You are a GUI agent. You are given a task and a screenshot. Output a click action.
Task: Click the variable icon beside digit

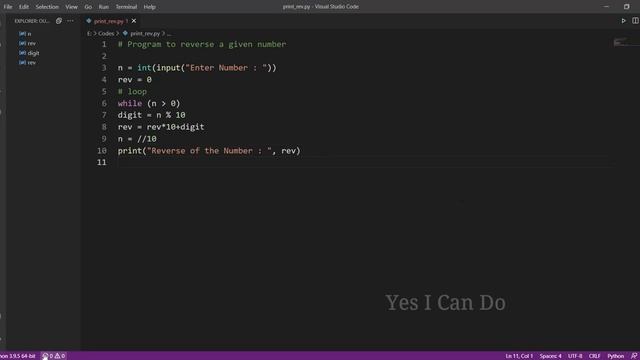tap(22, 53)
